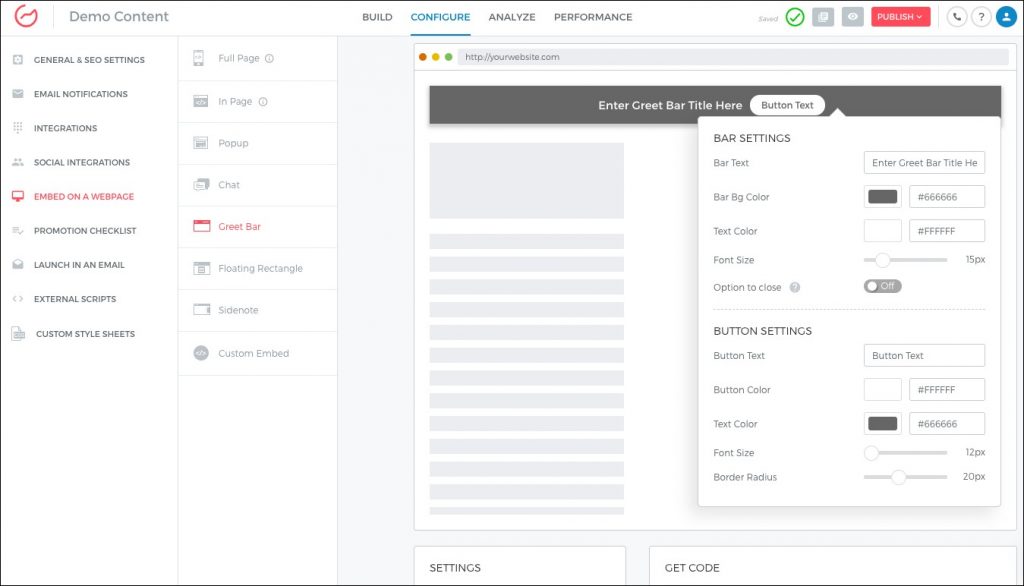1024x586 pixels.
Task: Switch to the Analyze tab
Action: [x=511, y=17]
